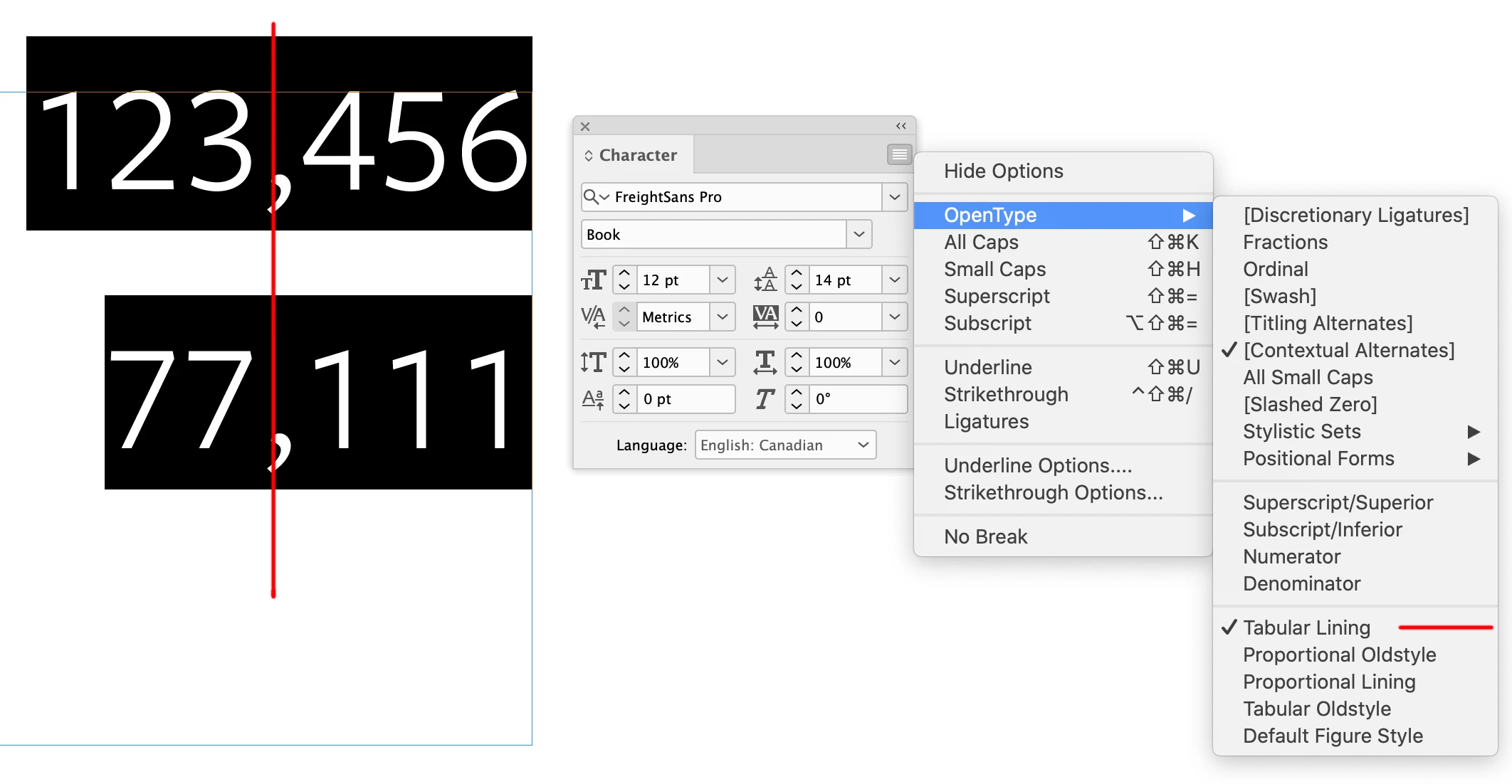Open the FreightSans Pro font family dropdown
The height and width of the screenshot is (784, 1512).
tap(895, 197)
